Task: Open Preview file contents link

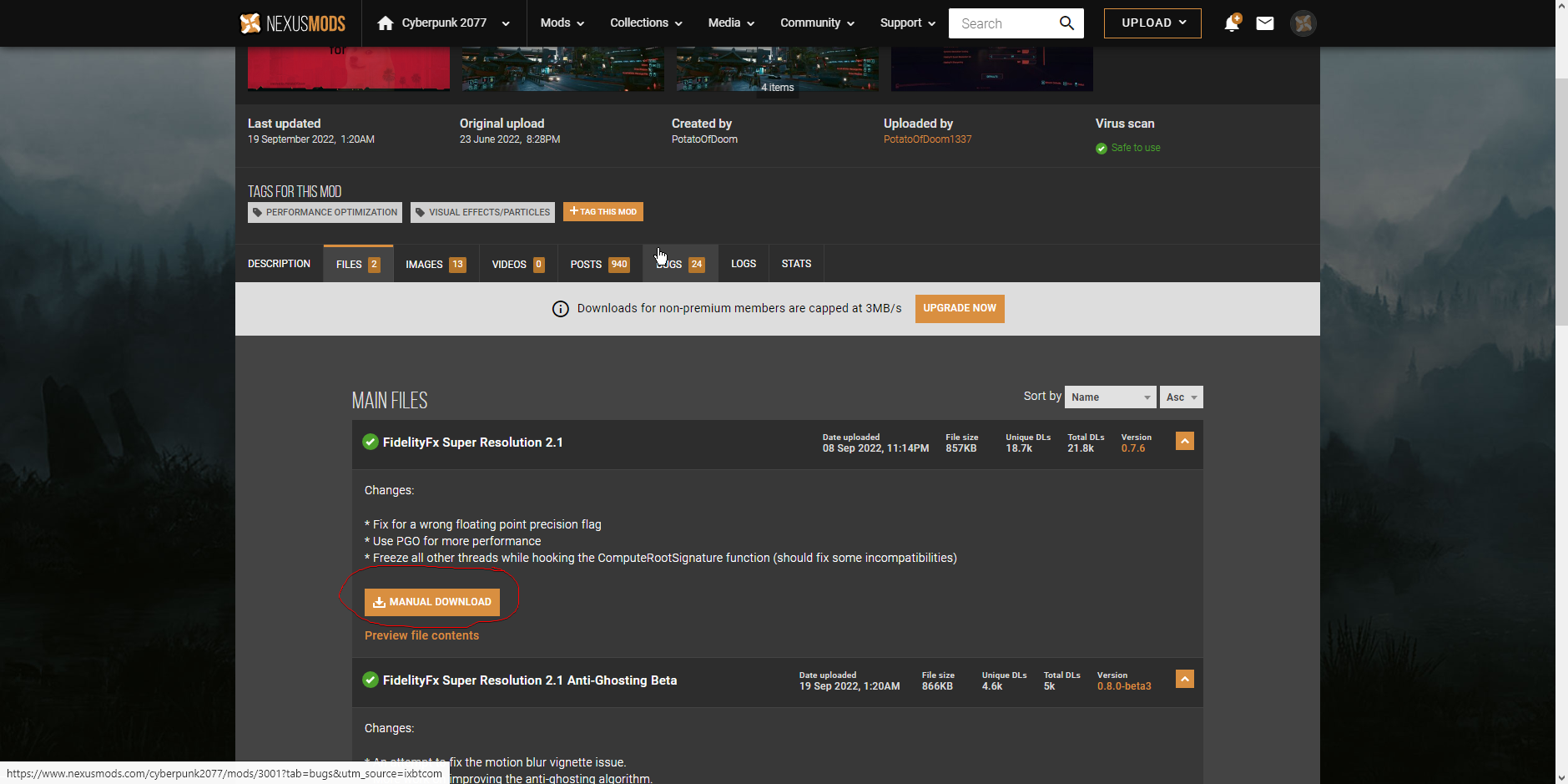Action: 421,635
